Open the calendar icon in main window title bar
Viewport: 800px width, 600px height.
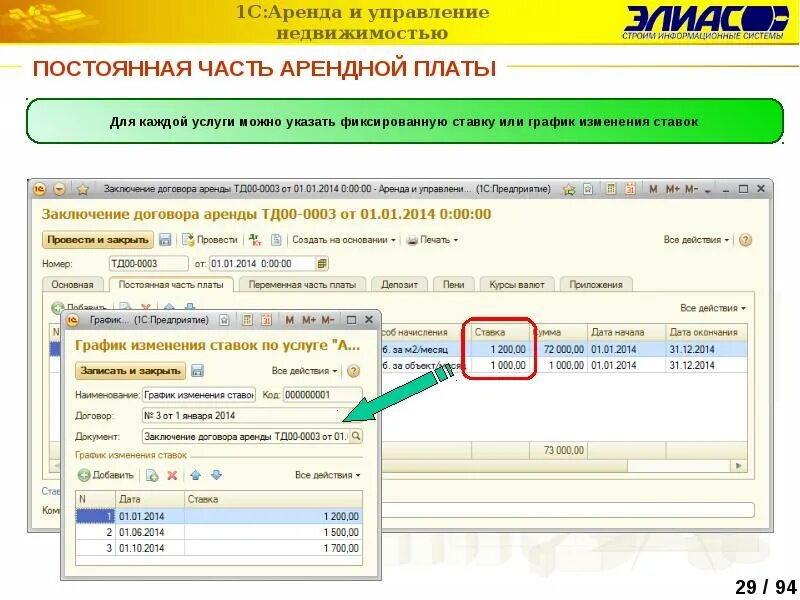click(x=630, y=189)
